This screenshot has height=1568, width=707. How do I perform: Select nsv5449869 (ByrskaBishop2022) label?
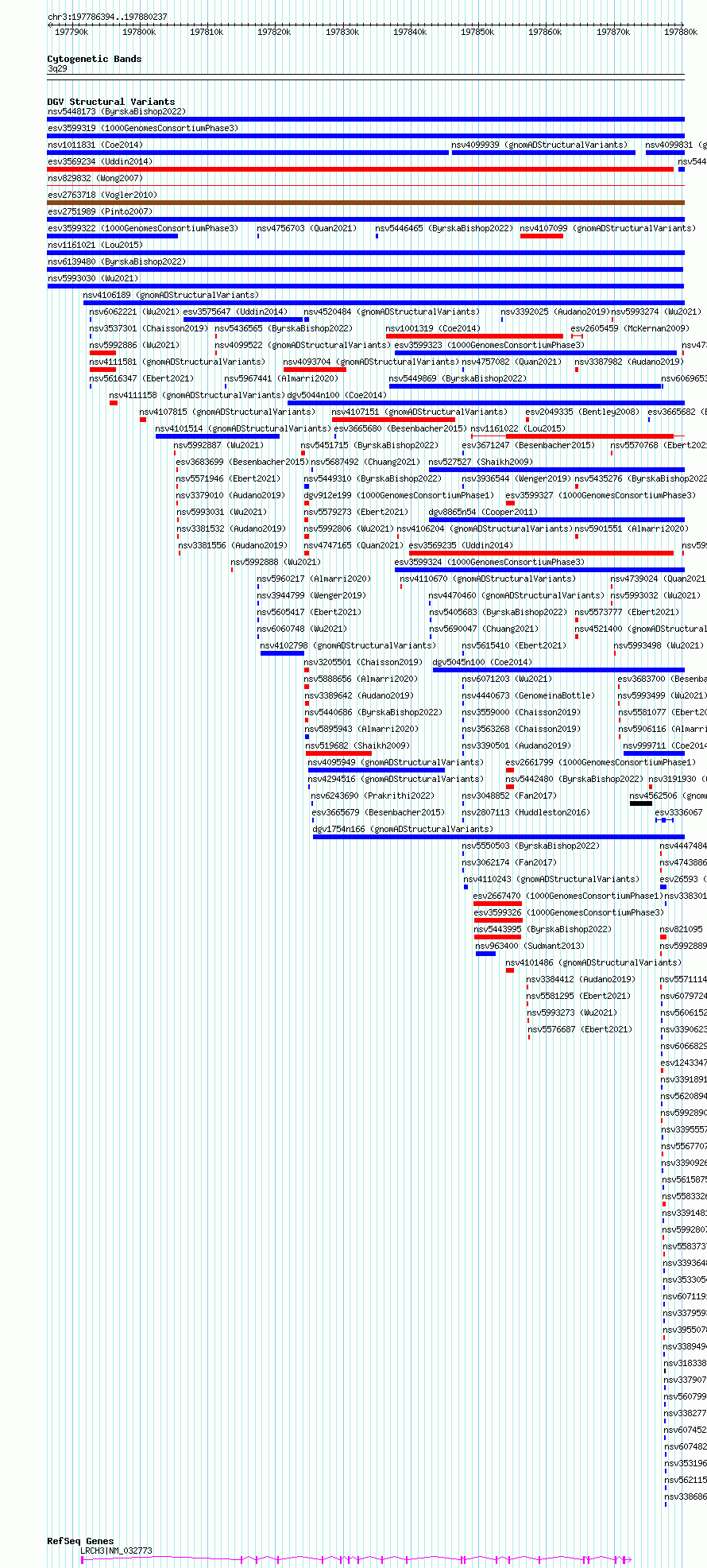point(458,378)
